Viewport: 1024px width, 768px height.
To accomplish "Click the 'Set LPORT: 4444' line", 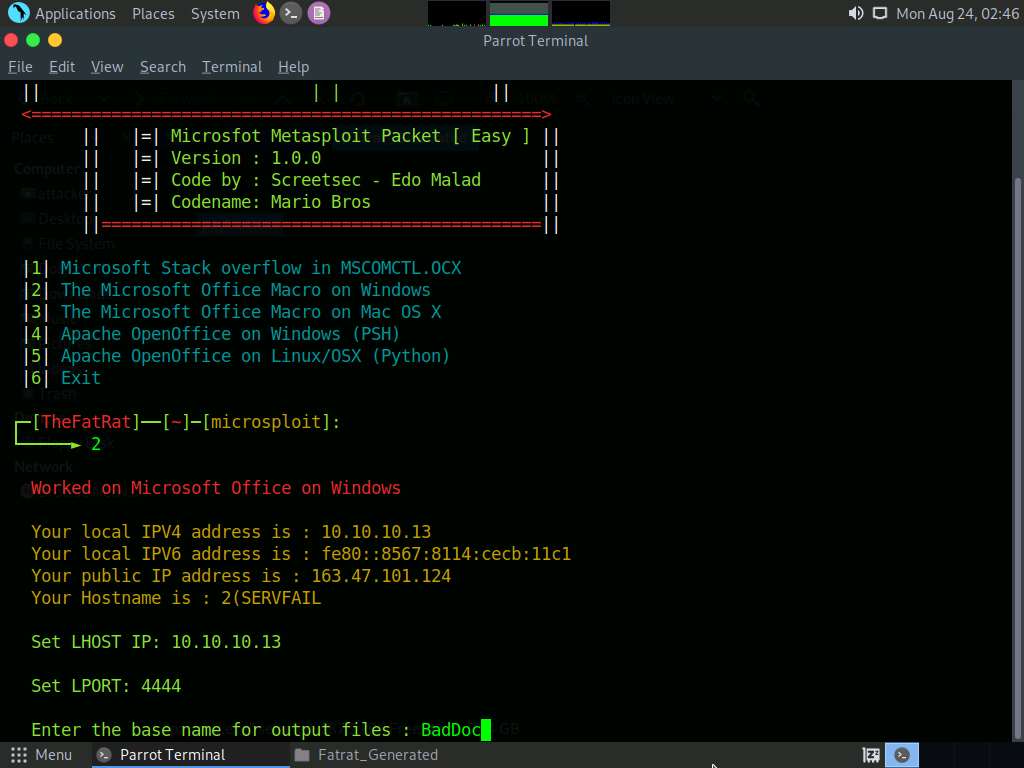I will pyautogui.click(x=106, y=686).
